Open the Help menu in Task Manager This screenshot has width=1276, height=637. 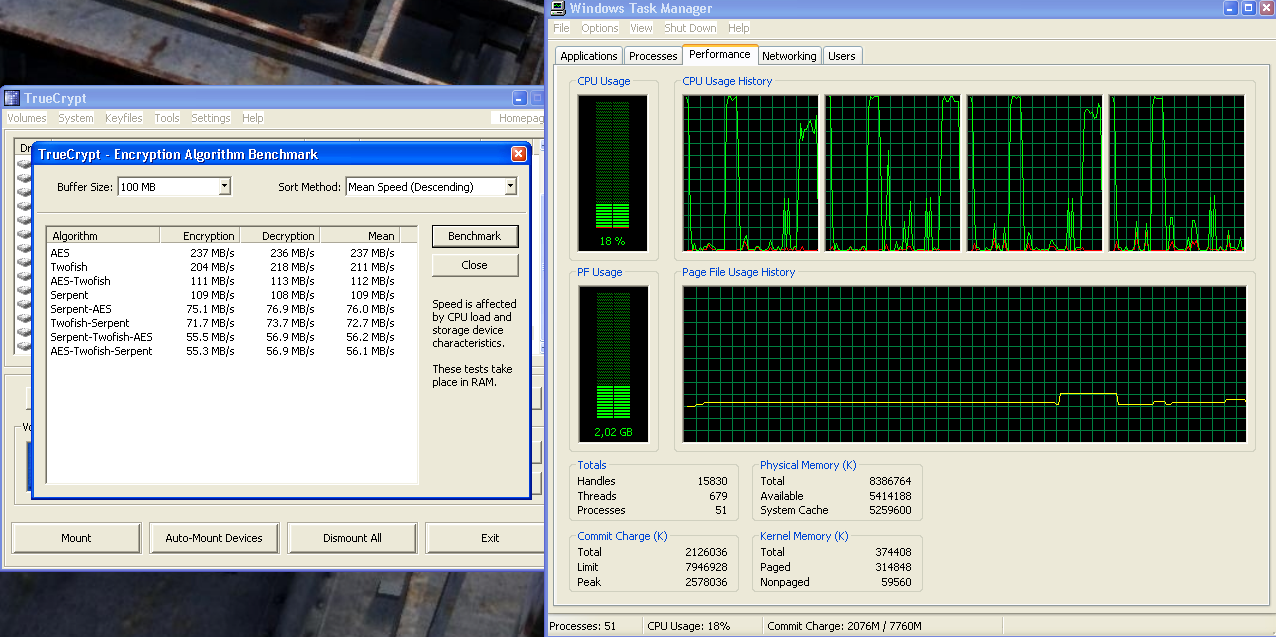point(739,28)
